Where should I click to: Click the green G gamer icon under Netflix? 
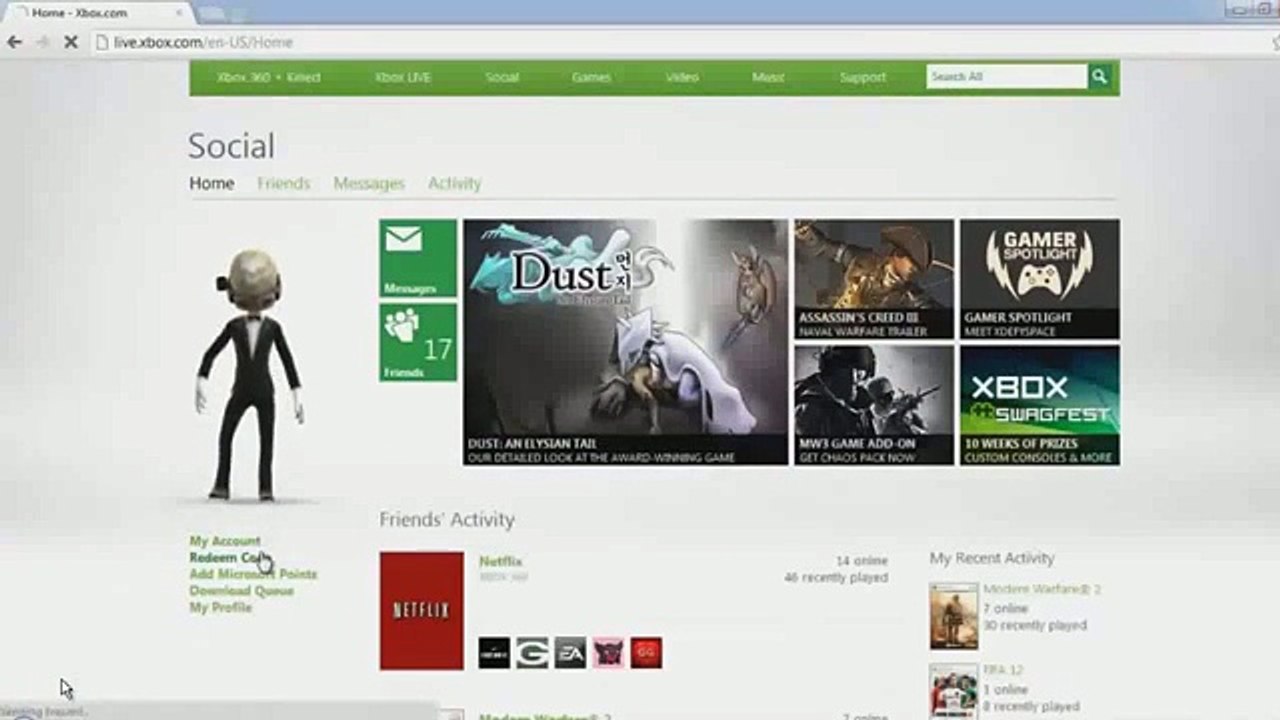point(532,653)
